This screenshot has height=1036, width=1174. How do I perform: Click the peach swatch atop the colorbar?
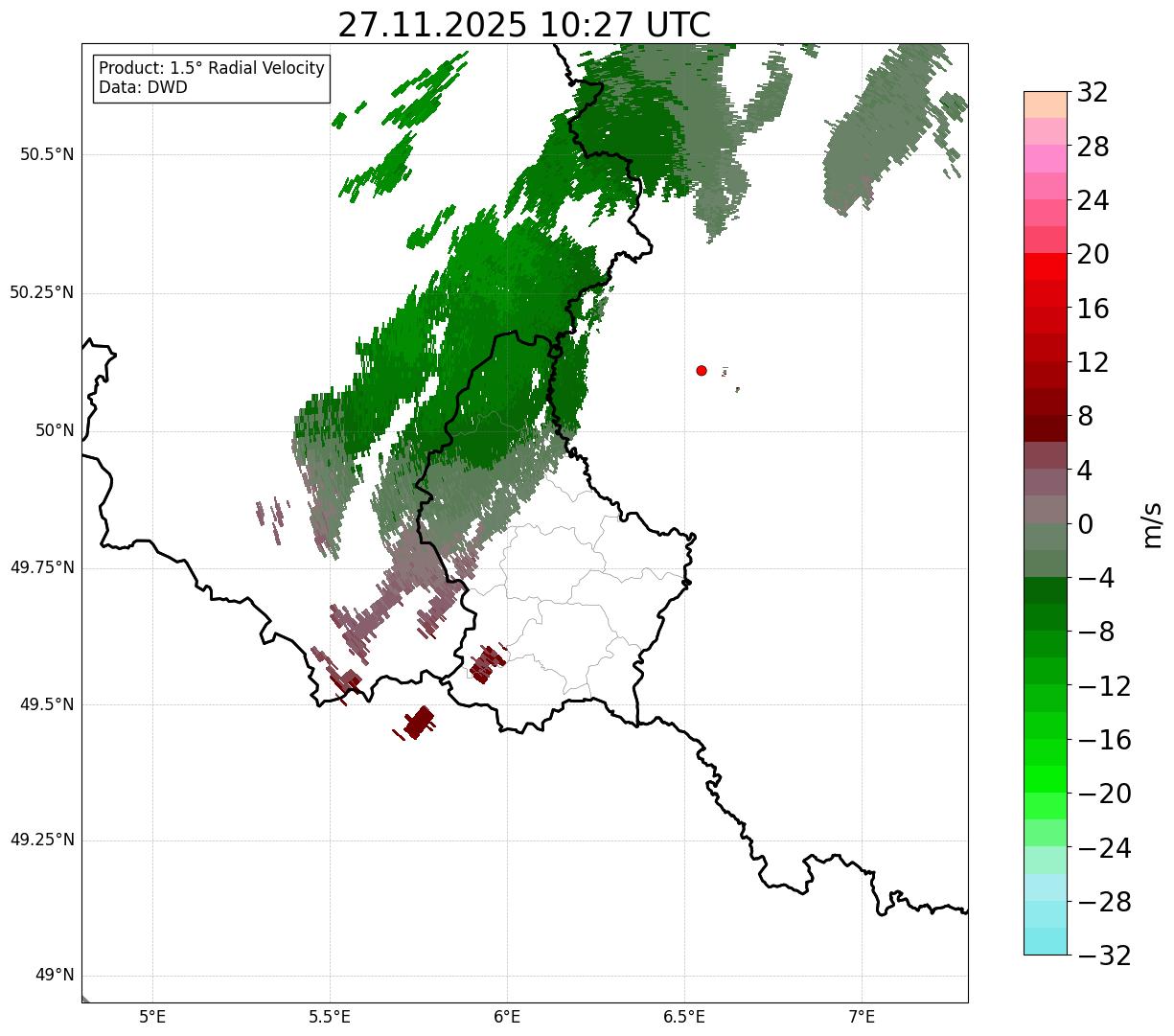(x=1046, y=104)
